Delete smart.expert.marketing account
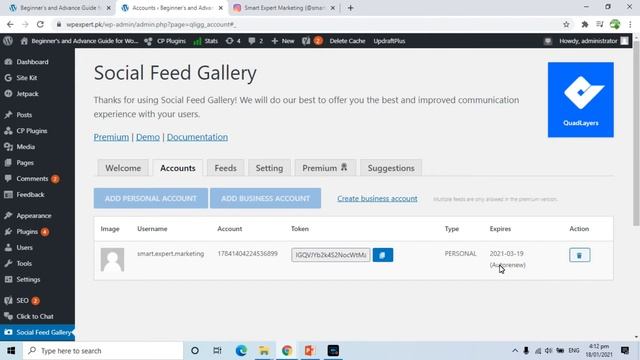This screenshot has width=640, height=360. (x=580, y=256)
